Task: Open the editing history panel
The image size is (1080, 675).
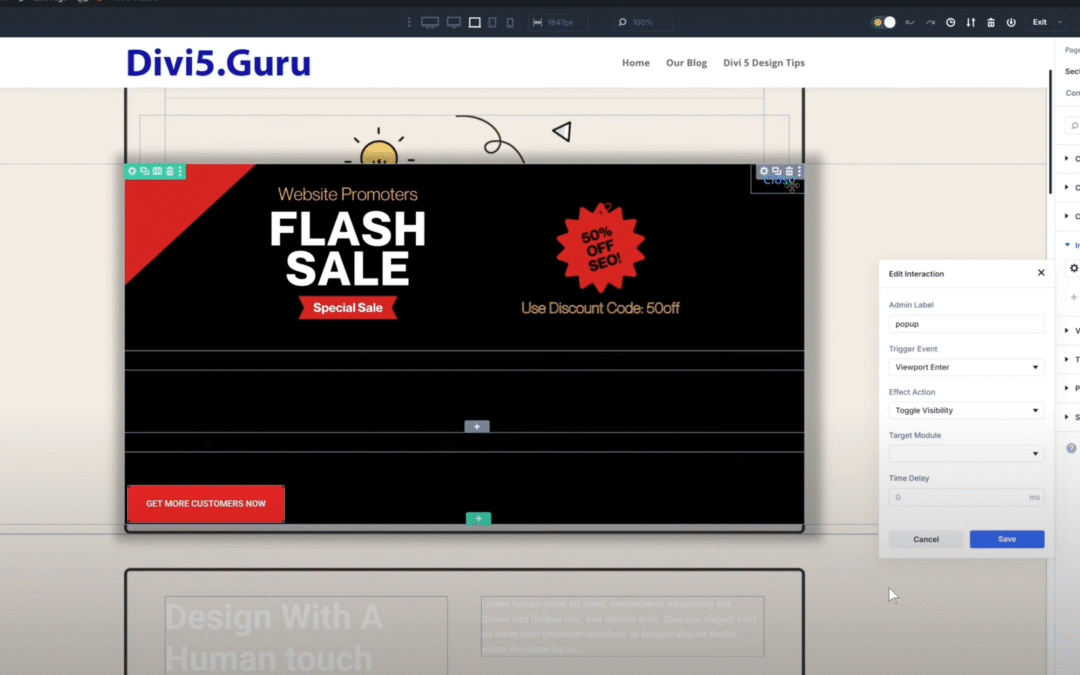Action: point(951,21)
